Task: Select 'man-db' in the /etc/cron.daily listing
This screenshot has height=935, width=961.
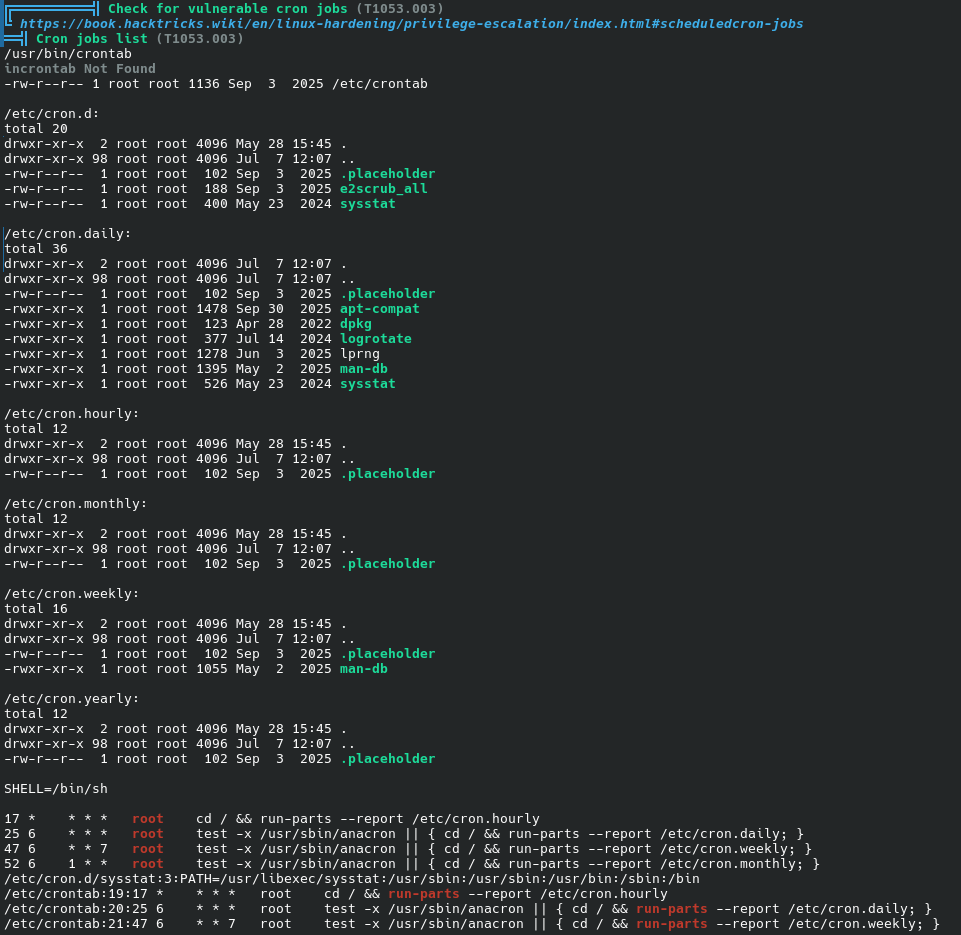Action: coord(363,369)
